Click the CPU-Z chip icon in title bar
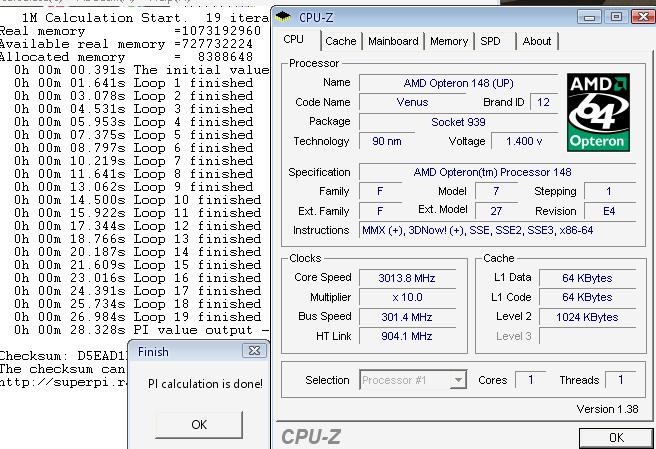Screen dimensions: 656x449 tap(283, 17)
